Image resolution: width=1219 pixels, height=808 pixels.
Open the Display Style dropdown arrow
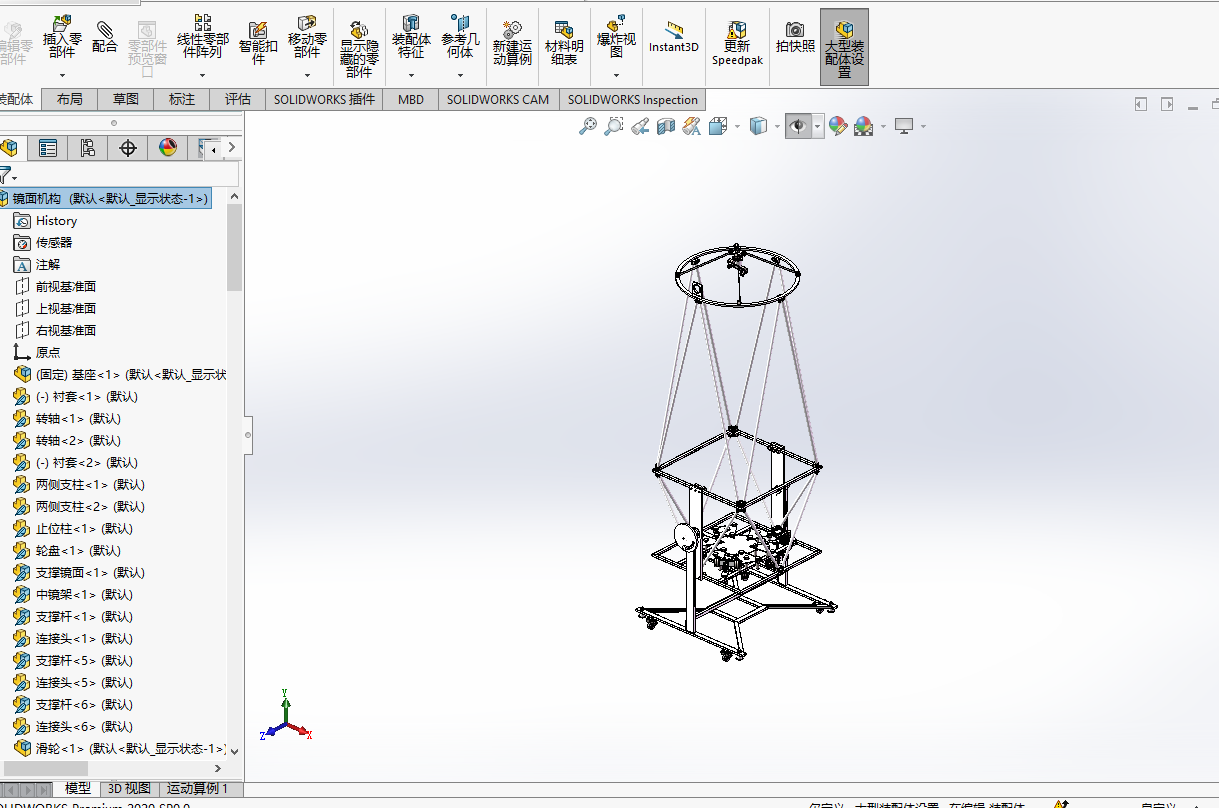click(x=778, y=126)
